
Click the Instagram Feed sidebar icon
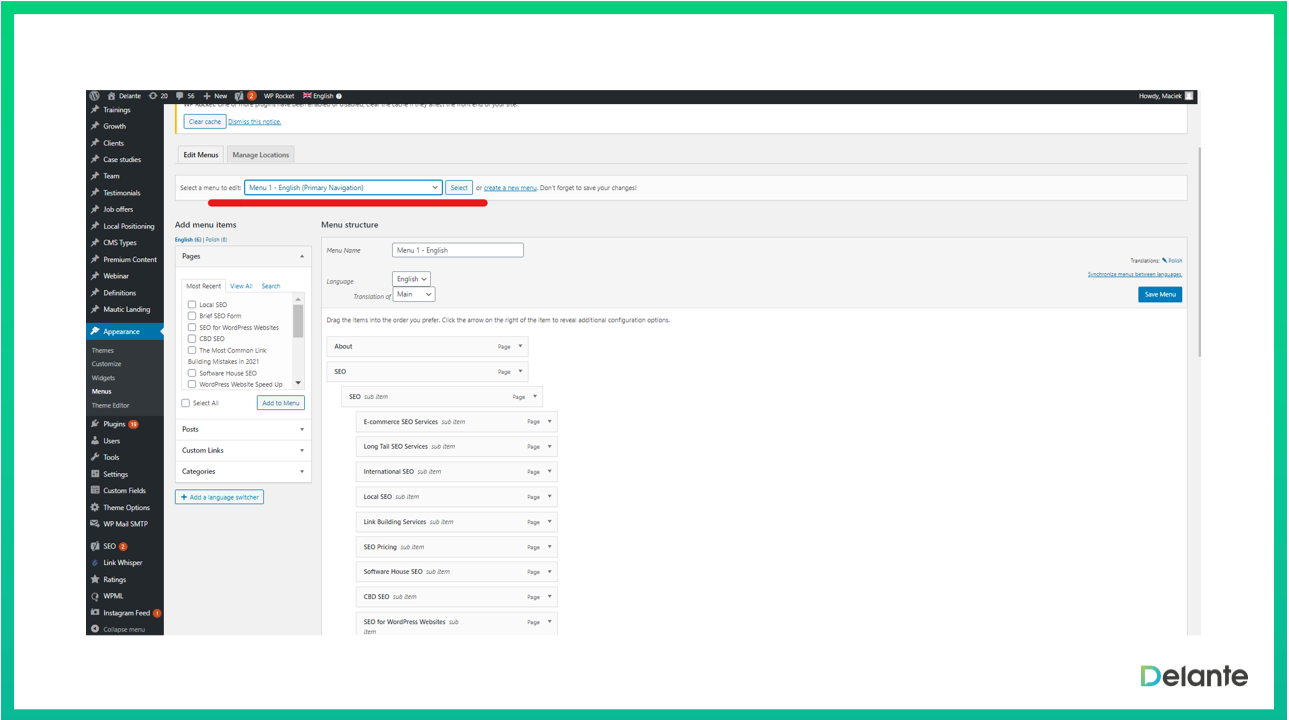(95, 613)
